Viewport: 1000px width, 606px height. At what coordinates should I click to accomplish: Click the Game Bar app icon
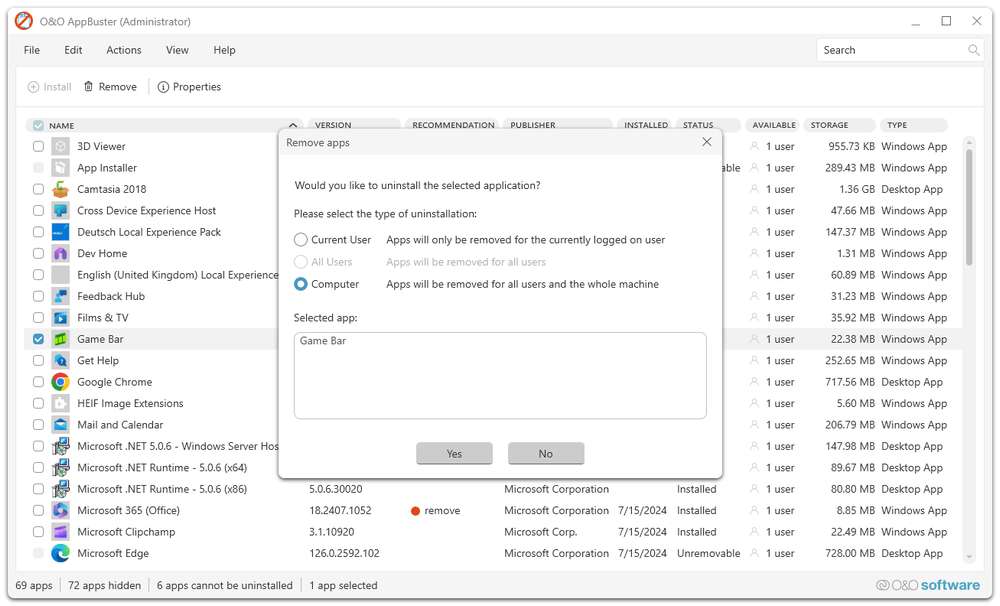(61, 339)
